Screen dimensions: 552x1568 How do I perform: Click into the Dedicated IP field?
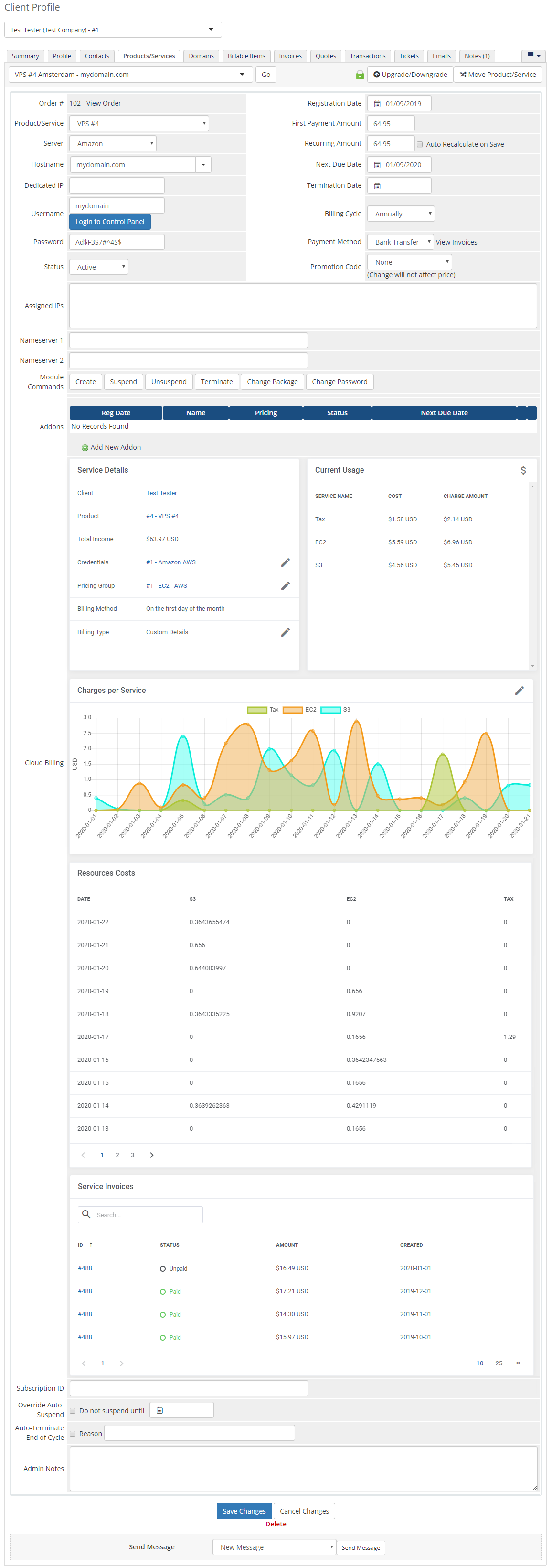(117, 185)
